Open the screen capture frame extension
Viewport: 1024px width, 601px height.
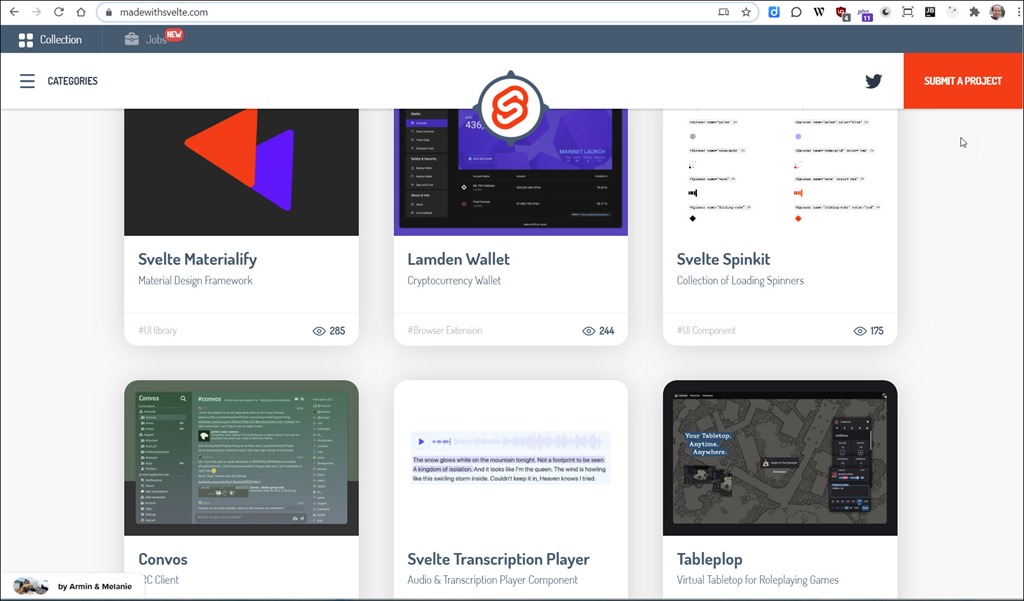908,12
